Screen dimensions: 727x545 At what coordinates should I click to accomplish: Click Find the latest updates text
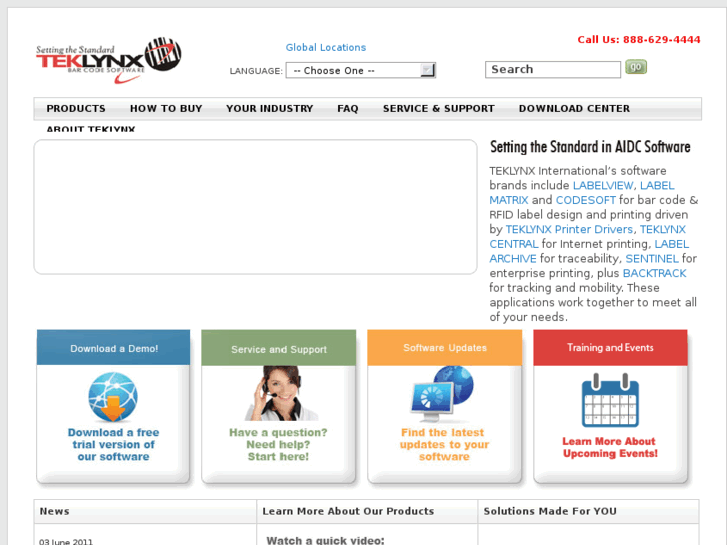(444, 444)
